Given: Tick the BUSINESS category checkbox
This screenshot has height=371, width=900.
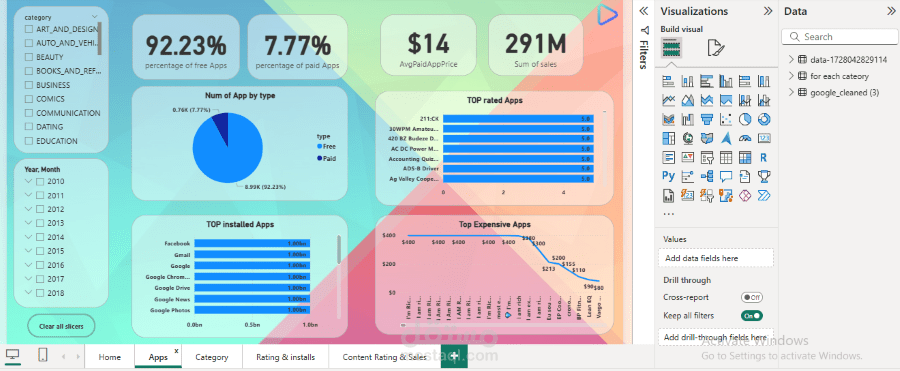Looking at the screenshot, I should [28, 85].
